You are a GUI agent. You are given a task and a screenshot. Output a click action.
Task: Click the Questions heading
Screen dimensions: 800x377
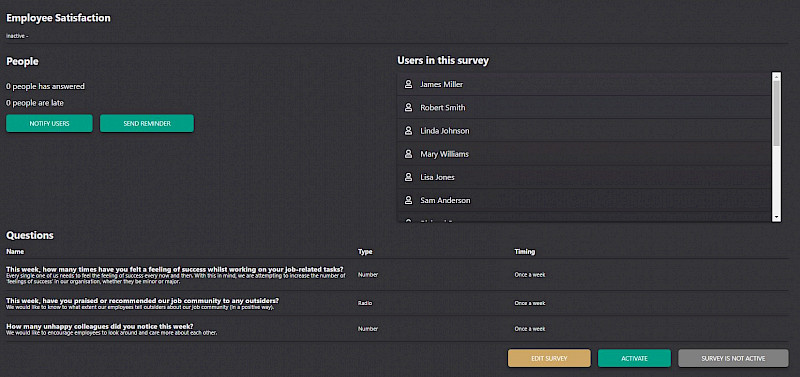[x=30, y=235]
